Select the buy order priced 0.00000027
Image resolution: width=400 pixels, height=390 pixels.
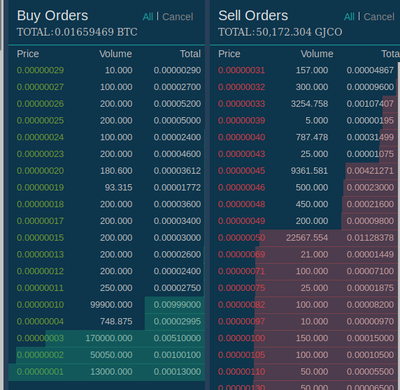(x=107, y=87)
